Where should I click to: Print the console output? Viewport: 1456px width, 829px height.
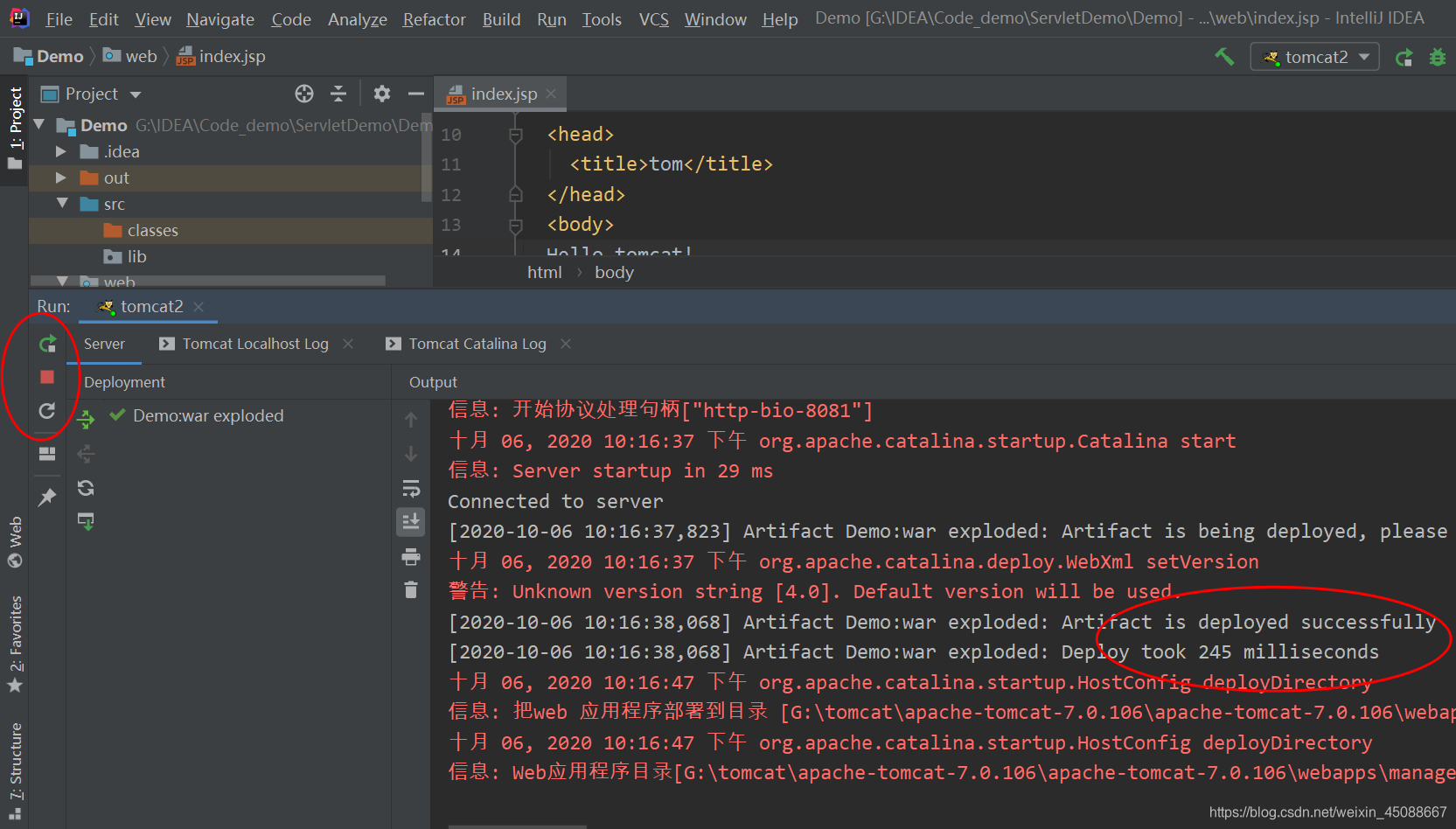point(411,557)
